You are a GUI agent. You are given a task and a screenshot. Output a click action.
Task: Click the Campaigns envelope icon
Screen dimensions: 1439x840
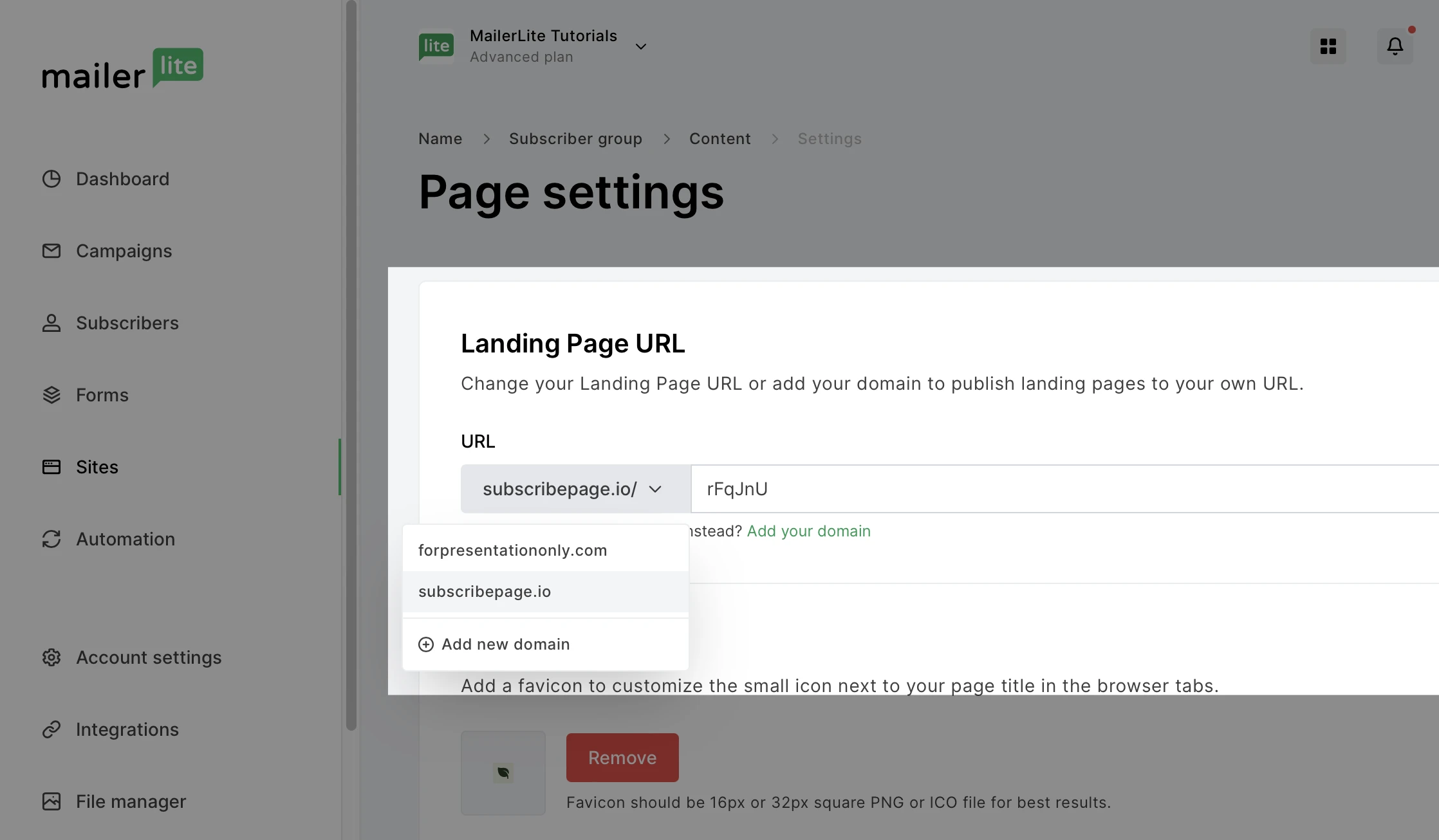(x=51, y=251)
